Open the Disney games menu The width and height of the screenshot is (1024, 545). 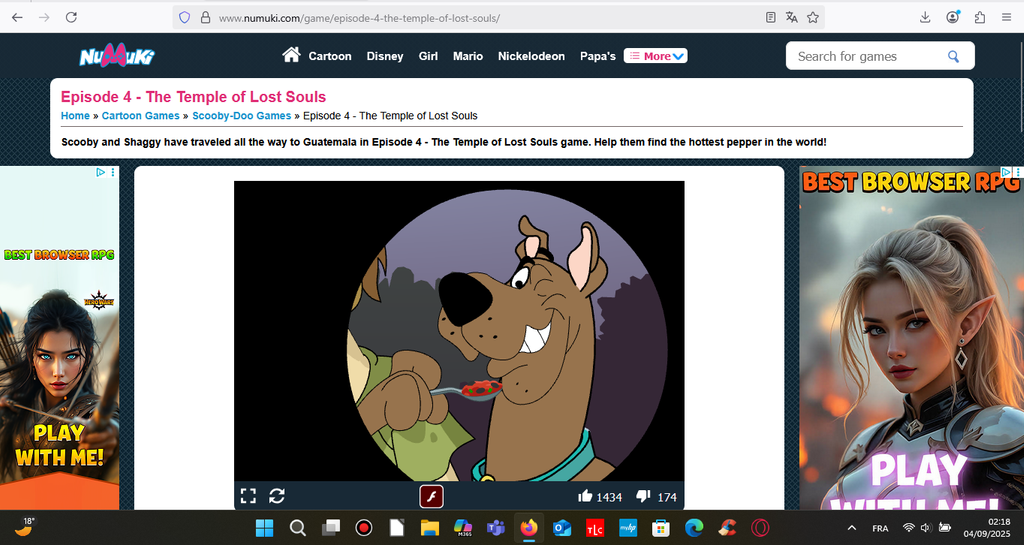point(384,56)
